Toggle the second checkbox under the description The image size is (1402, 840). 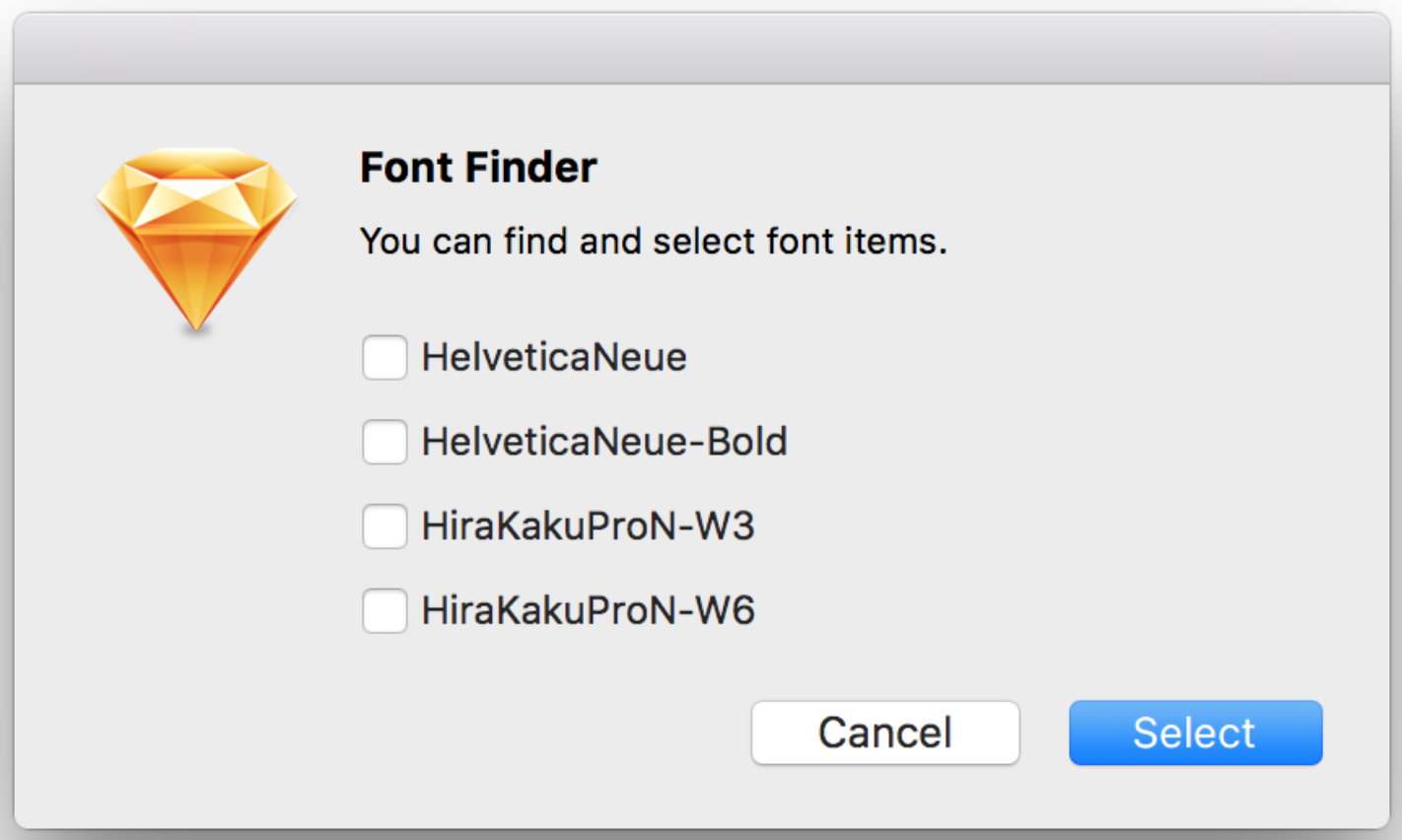385,443
